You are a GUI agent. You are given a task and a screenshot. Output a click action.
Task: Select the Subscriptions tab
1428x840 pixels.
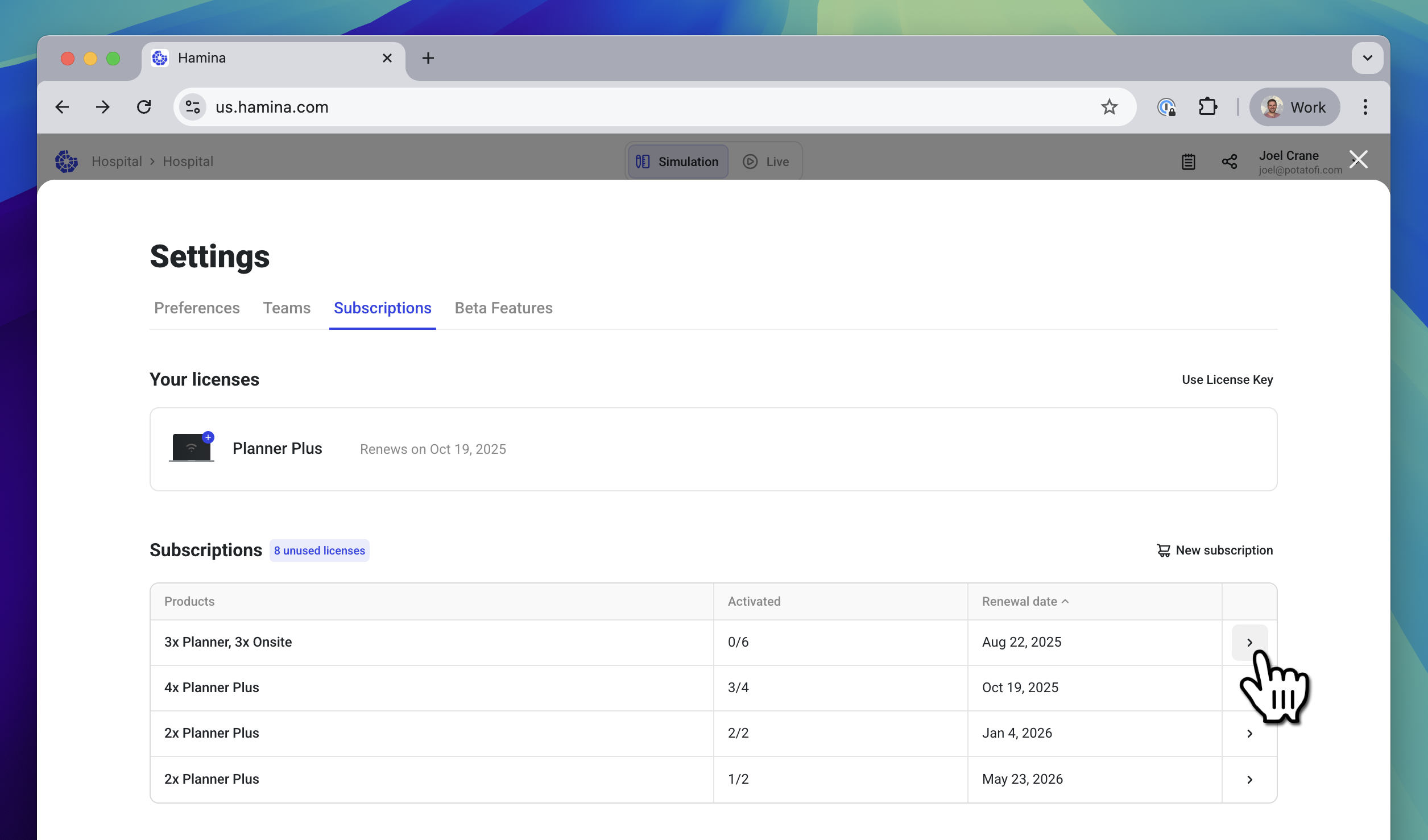point(383,308)
